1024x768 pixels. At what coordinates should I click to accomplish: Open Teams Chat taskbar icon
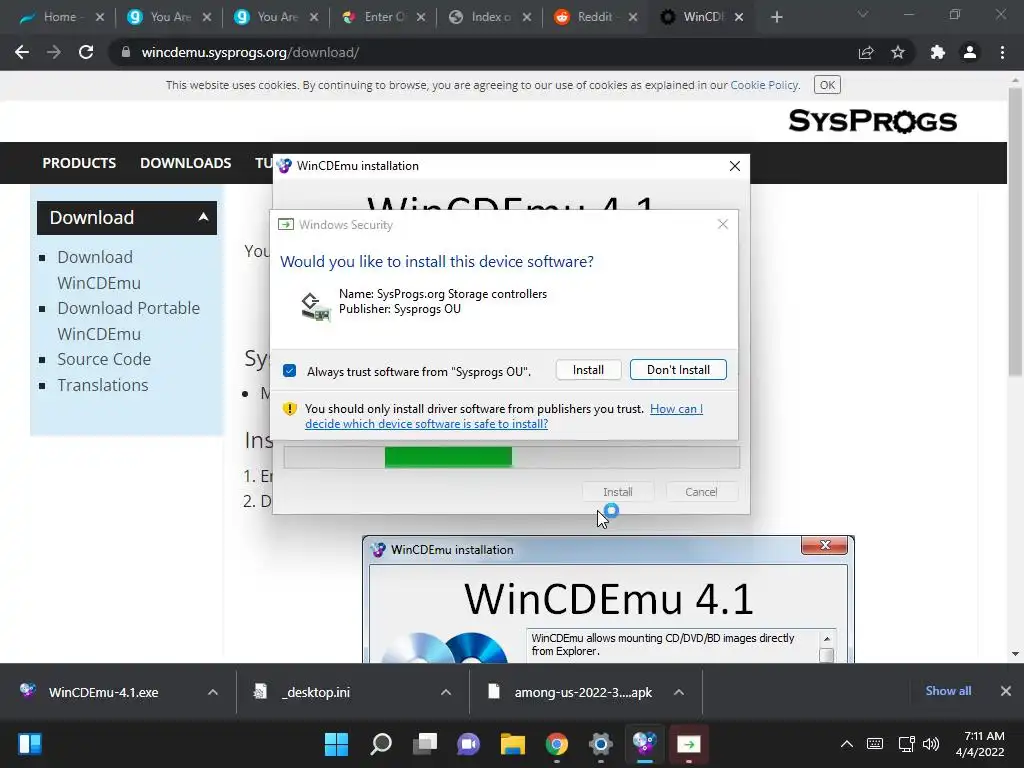(x=468, y=744)
